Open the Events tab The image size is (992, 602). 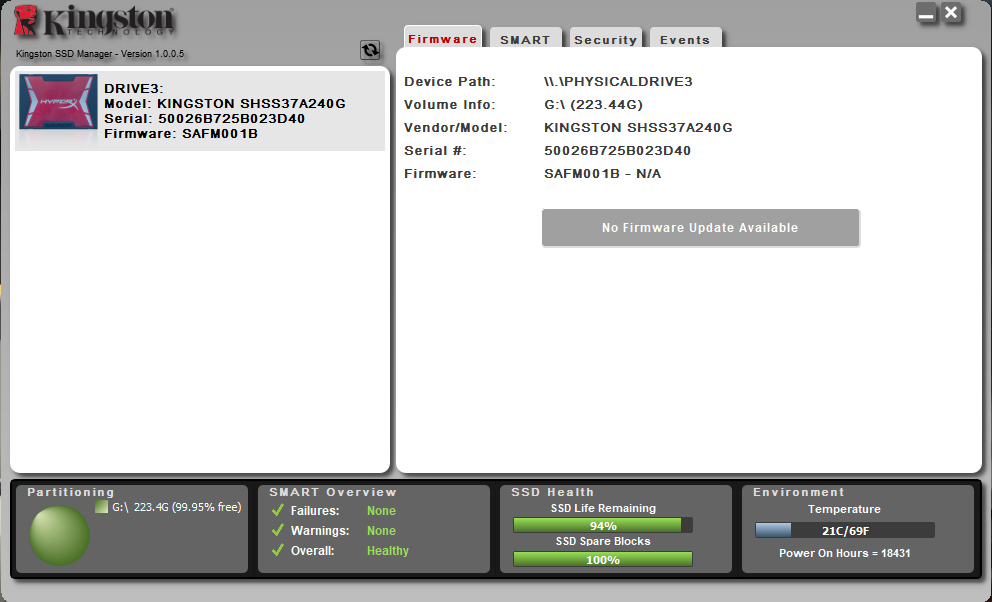[685, 39]
